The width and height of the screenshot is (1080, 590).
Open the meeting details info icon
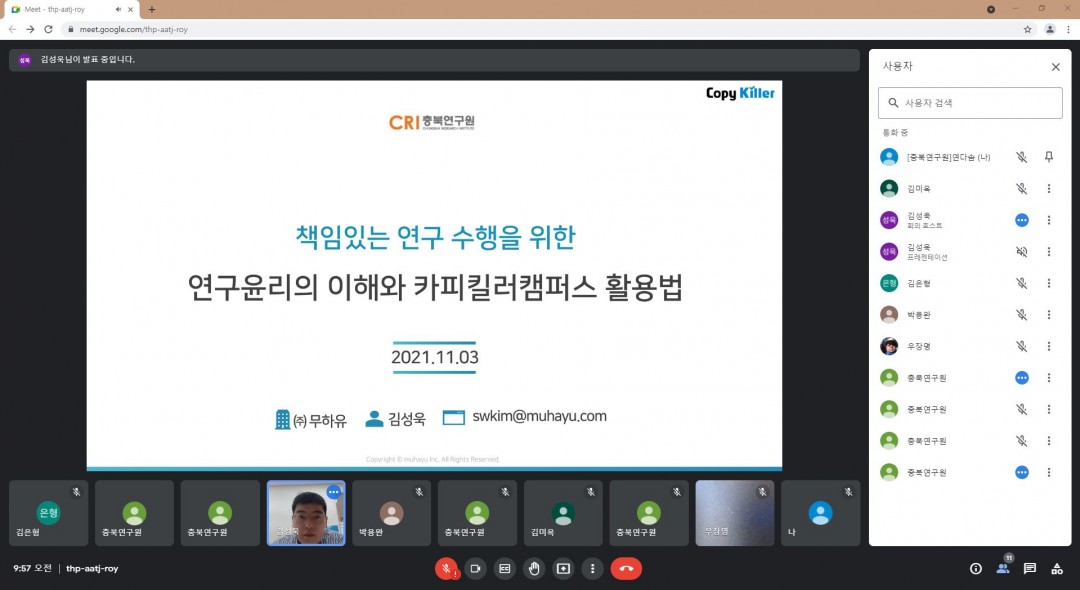coord(976,568)
